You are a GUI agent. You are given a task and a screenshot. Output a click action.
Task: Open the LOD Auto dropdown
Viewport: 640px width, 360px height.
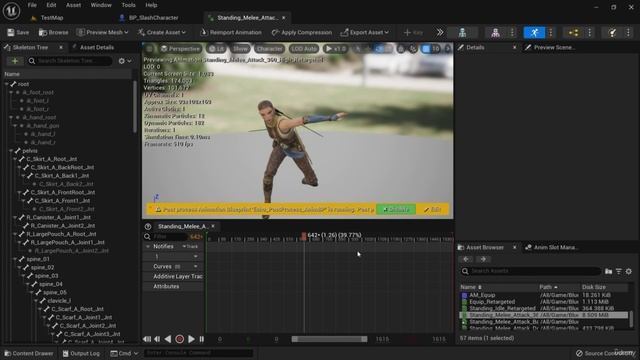click(x=304, y=49)
